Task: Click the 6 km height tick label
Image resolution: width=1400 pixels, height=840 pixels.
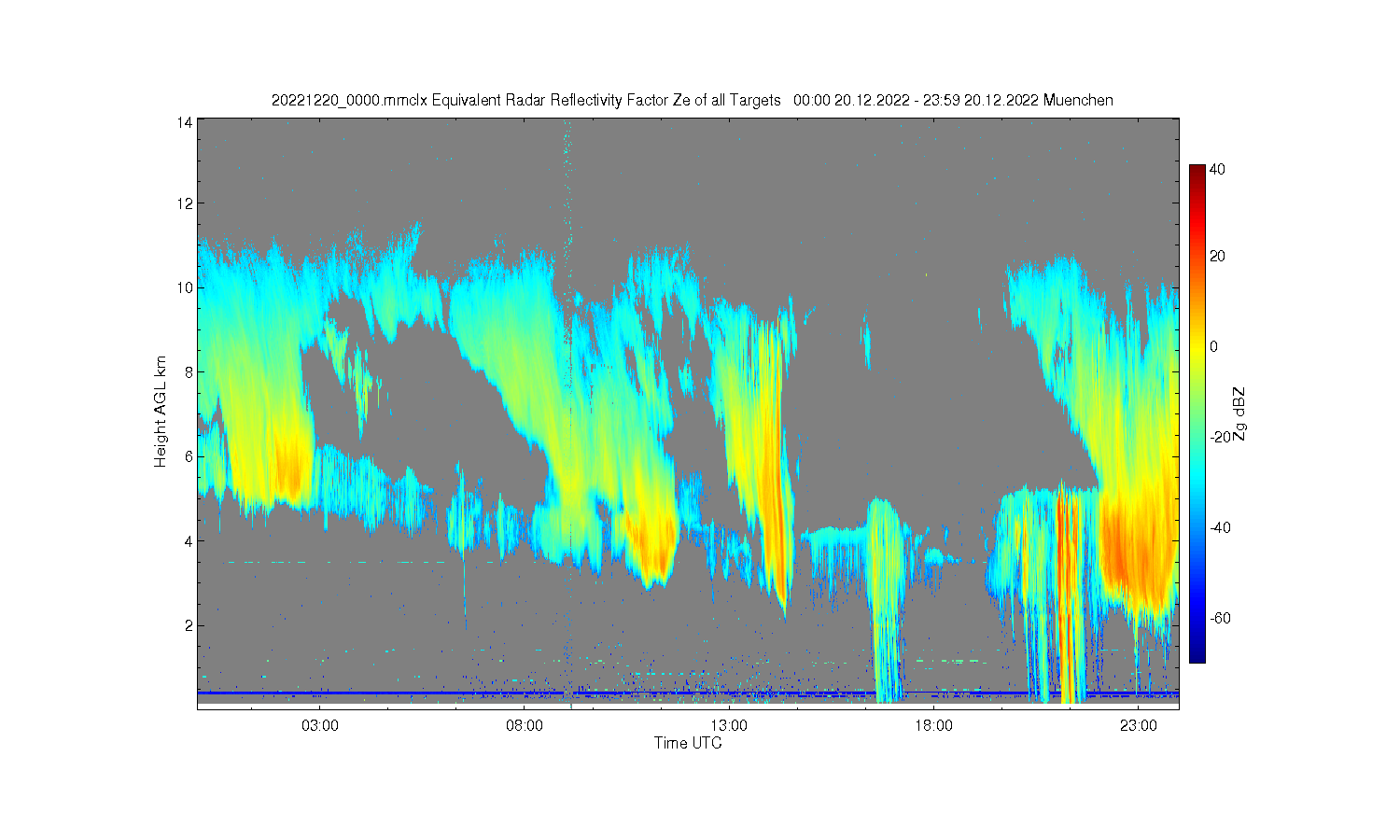Action: [189, 456]
